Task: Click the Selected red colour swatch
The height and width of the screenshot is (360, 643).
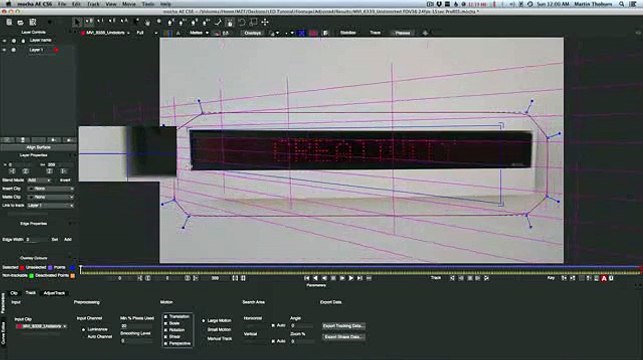Action: coord(22,267)
